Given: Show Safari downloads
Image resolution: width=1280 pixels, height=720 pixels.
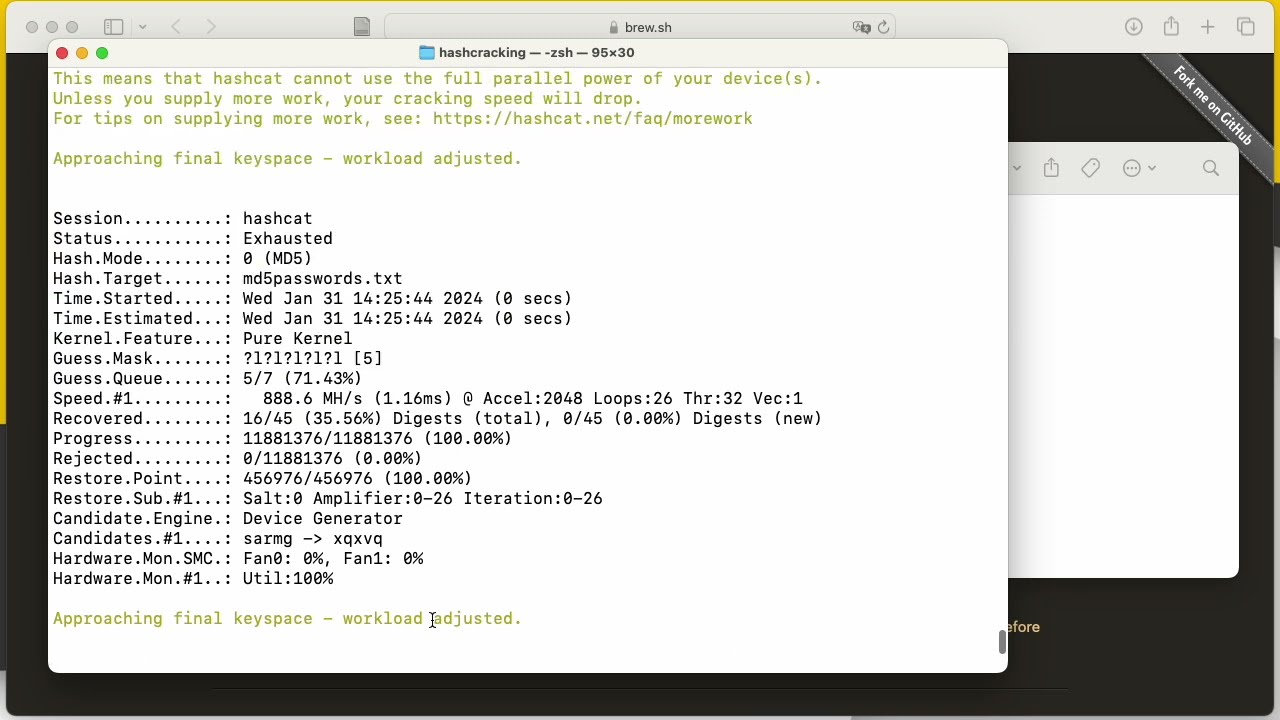Looking at the screenshot, I should 1133,27.
